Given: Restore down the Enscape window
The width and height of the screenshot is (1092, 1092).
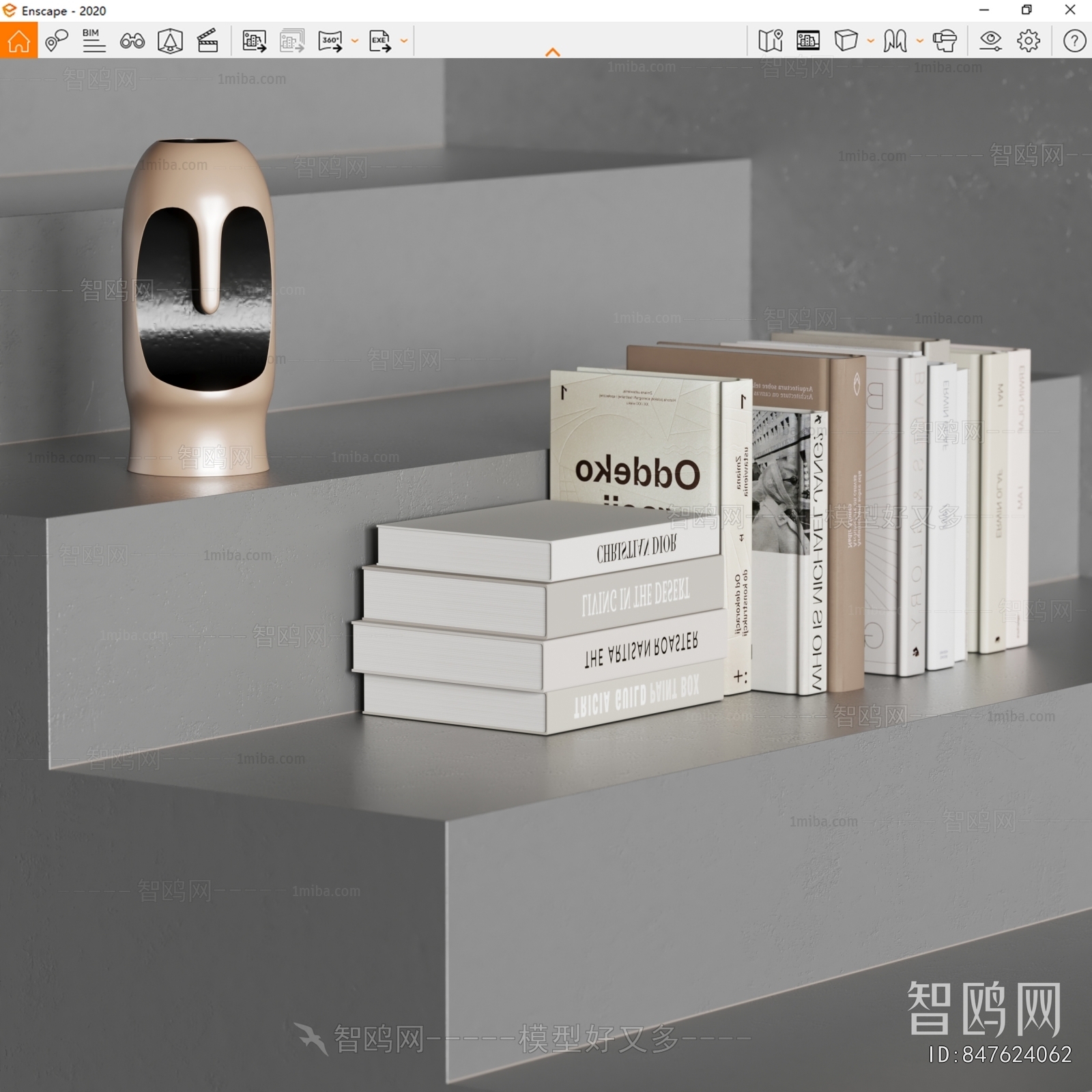Looking at the screenshot, I should click(1026, 10).
